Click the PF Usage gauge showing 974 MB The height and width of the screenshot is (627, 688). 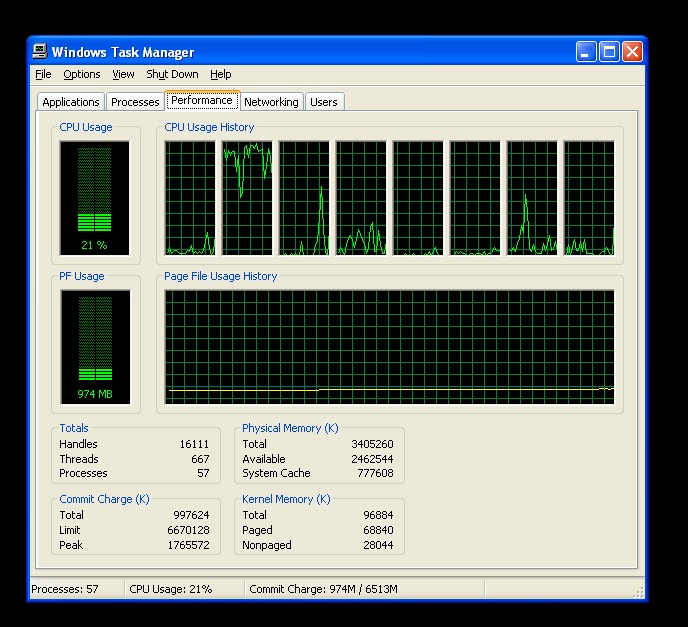95,347
